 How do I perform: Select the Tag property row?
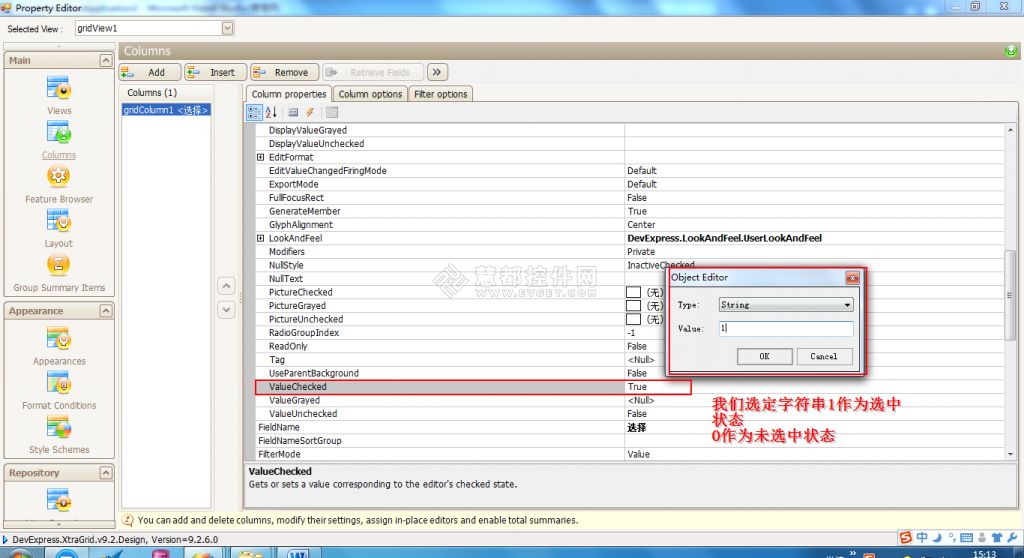pyautogui.click(x=630, y=360)
